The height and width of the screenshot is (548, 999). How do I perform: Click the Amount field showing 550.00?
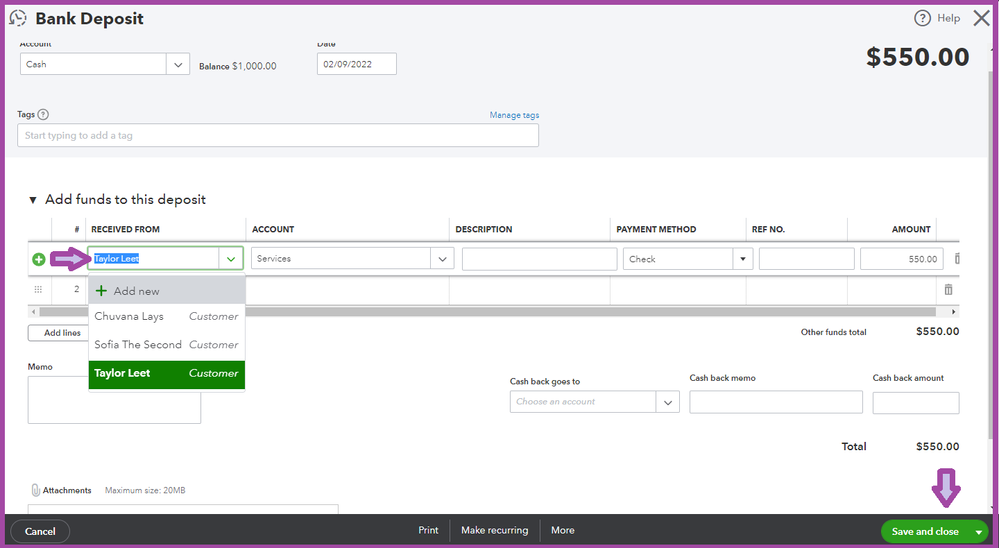coord(902,259)
